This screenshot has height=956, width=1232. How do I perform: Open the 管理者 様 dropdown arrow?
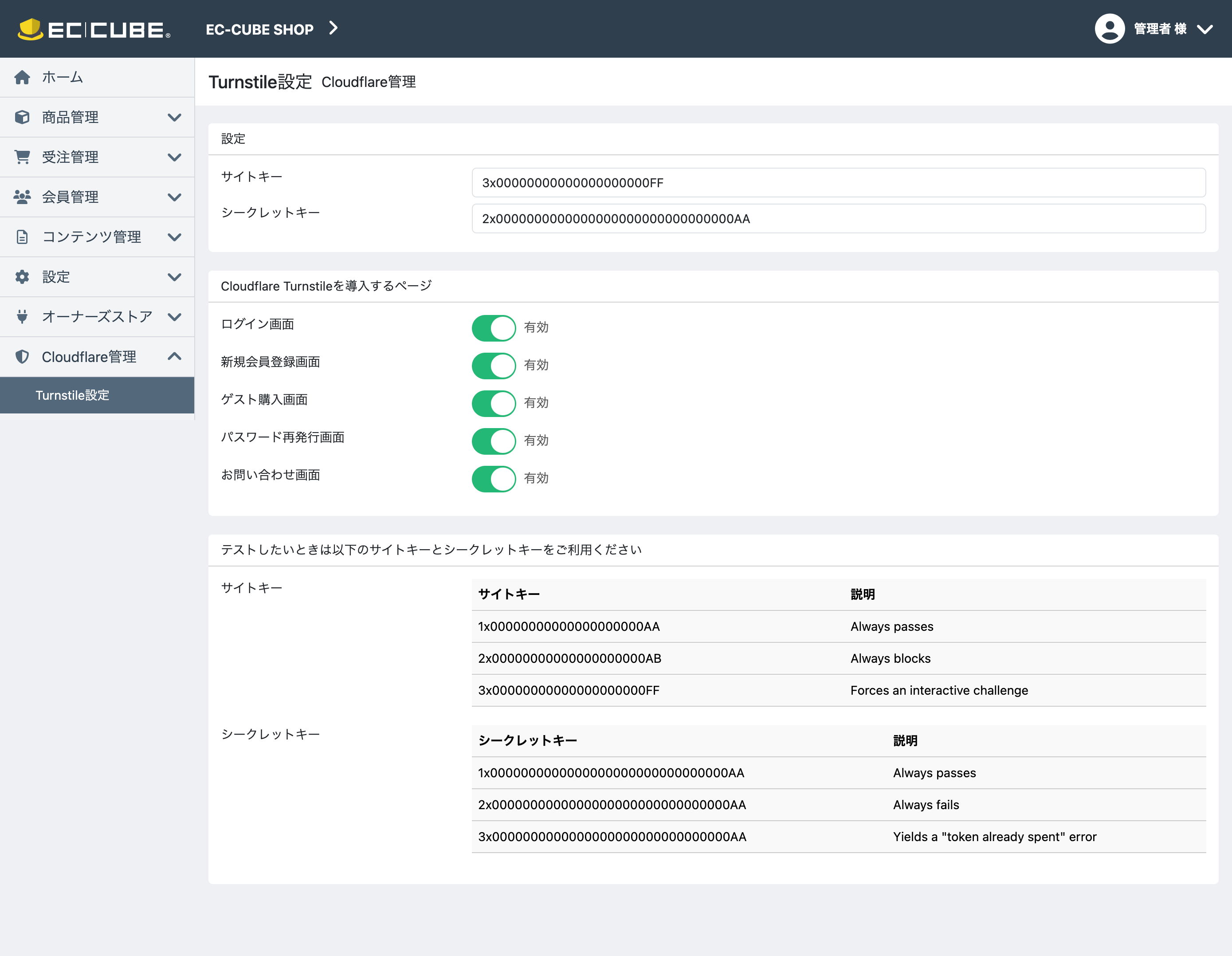pyautogui.click(x=1205, y=29)
